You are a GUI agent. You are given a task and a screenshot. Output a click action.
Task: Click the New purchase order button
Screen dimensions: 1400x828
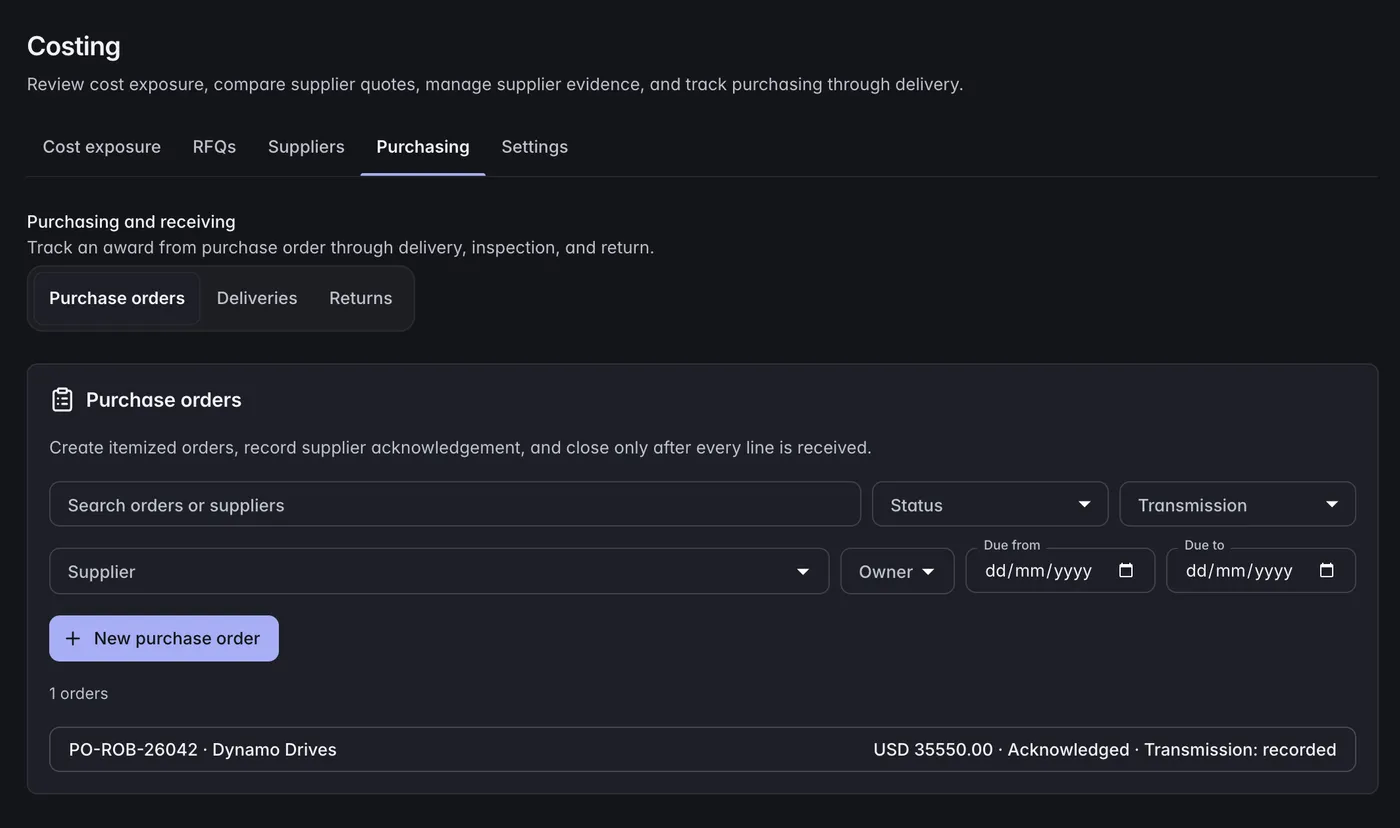(164, 638)
